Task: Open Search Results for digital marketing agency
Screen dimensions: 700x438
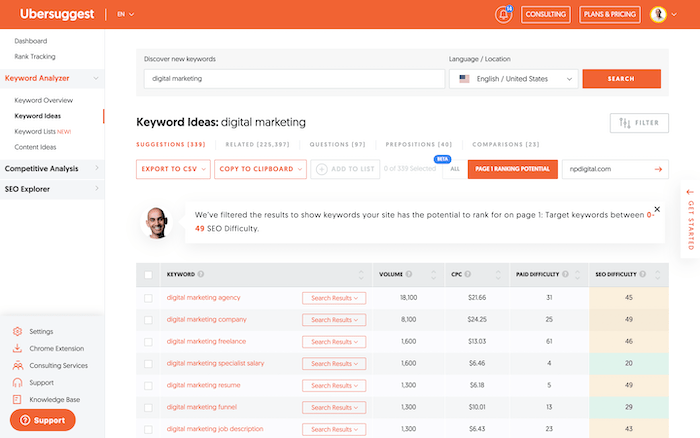Action: click(334, 298)
